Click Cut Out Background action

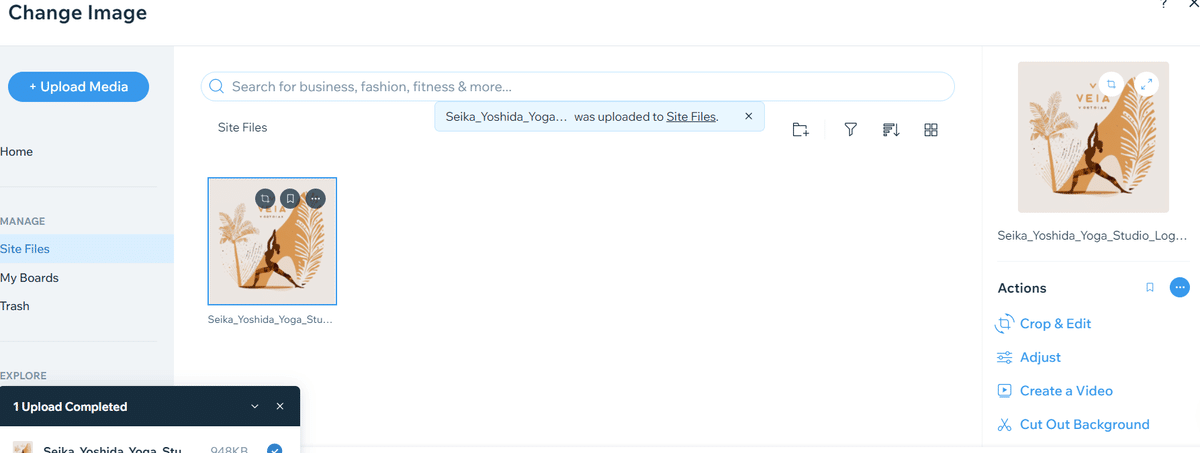tap(1073, 424)
